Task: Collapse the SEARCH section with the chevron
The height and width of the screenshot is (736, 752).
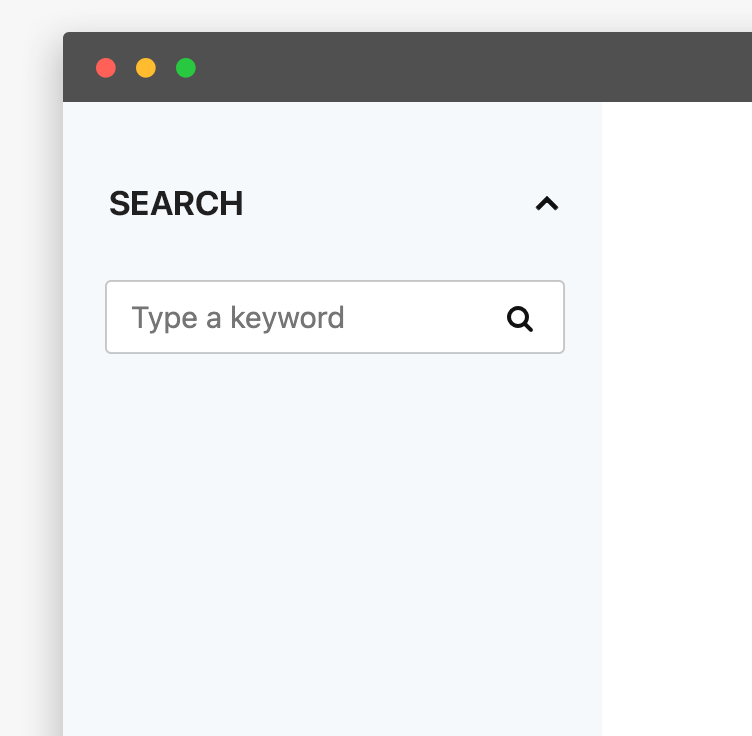Action: pyautogui.click(x=546, y=204)
